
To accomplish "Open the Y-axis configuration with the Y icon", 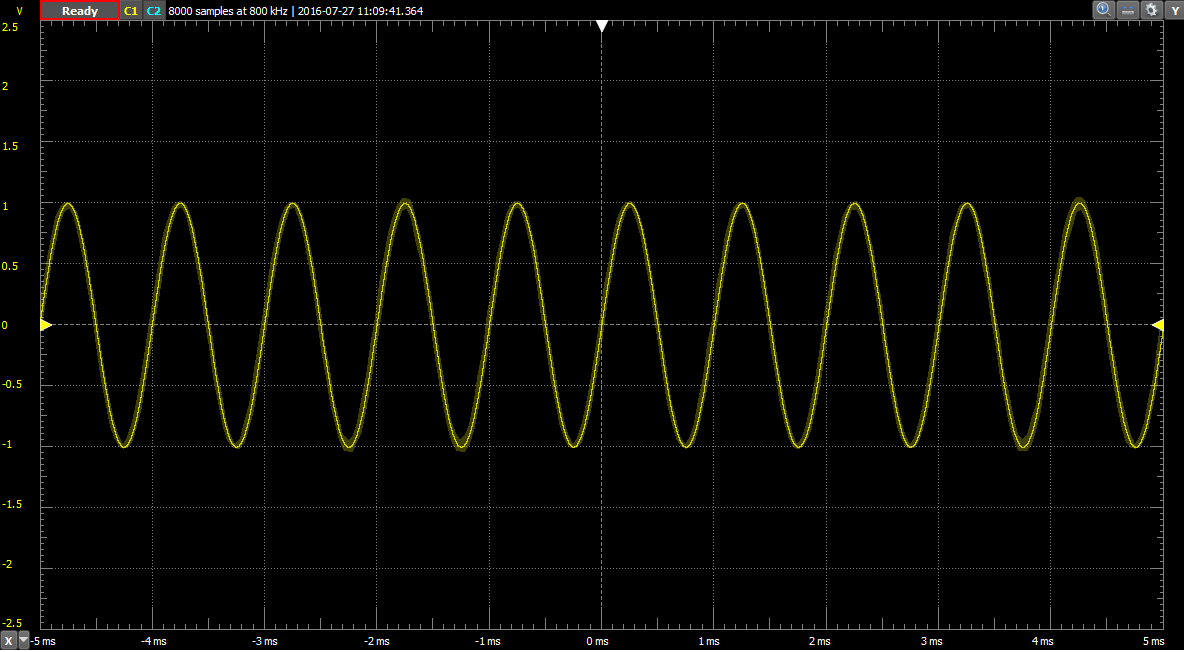I will click(1176, 9).
